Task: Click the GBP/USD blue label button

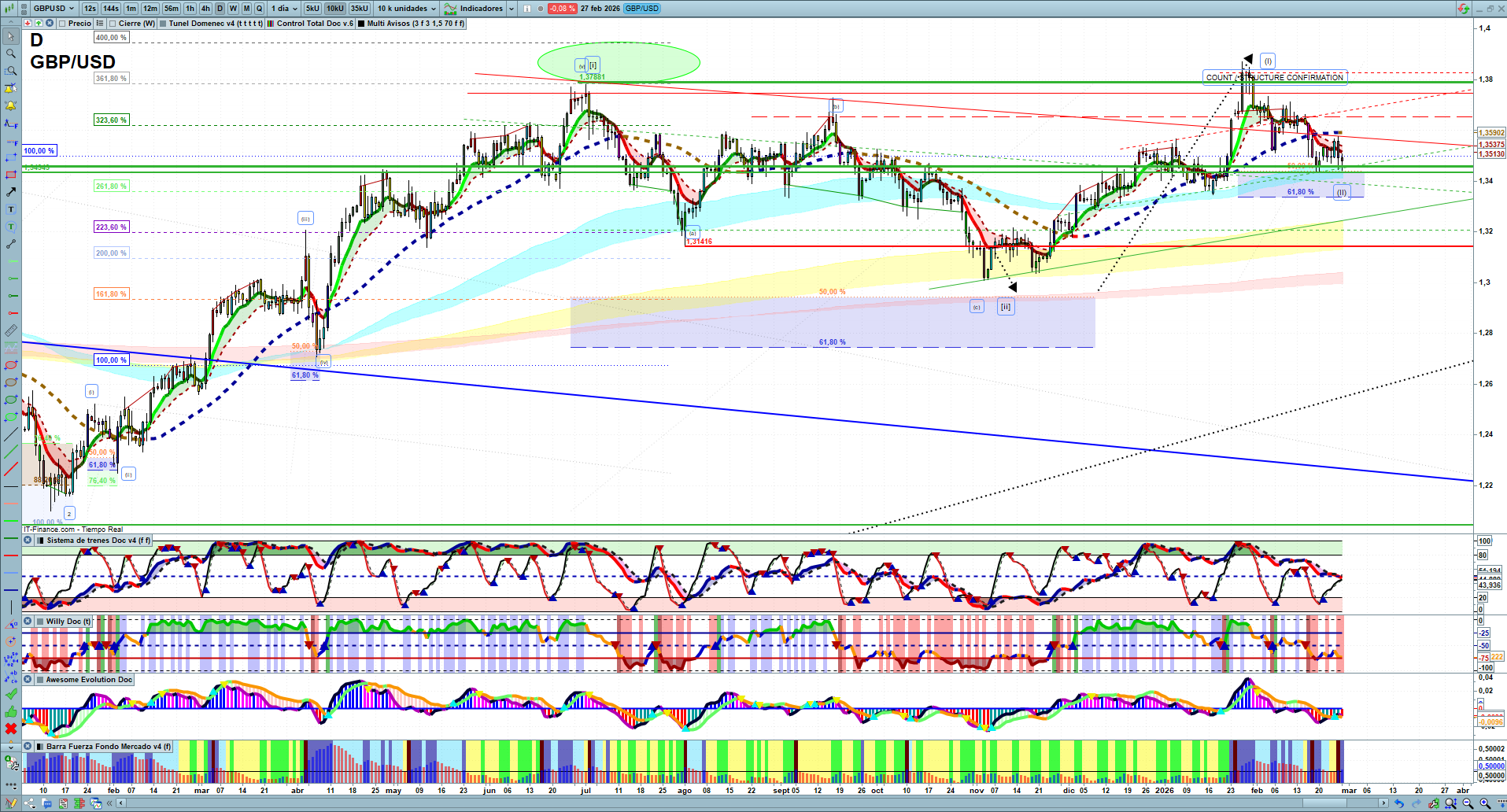Action: click(x=642, y=8)
